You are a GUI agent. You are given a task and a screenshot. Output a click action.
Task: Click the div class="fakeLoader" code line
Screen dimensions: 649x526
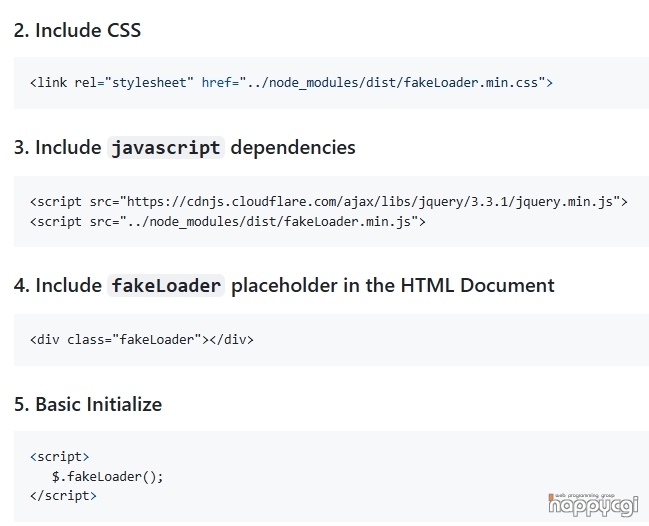pyautogui.click(x=142, y=340)
